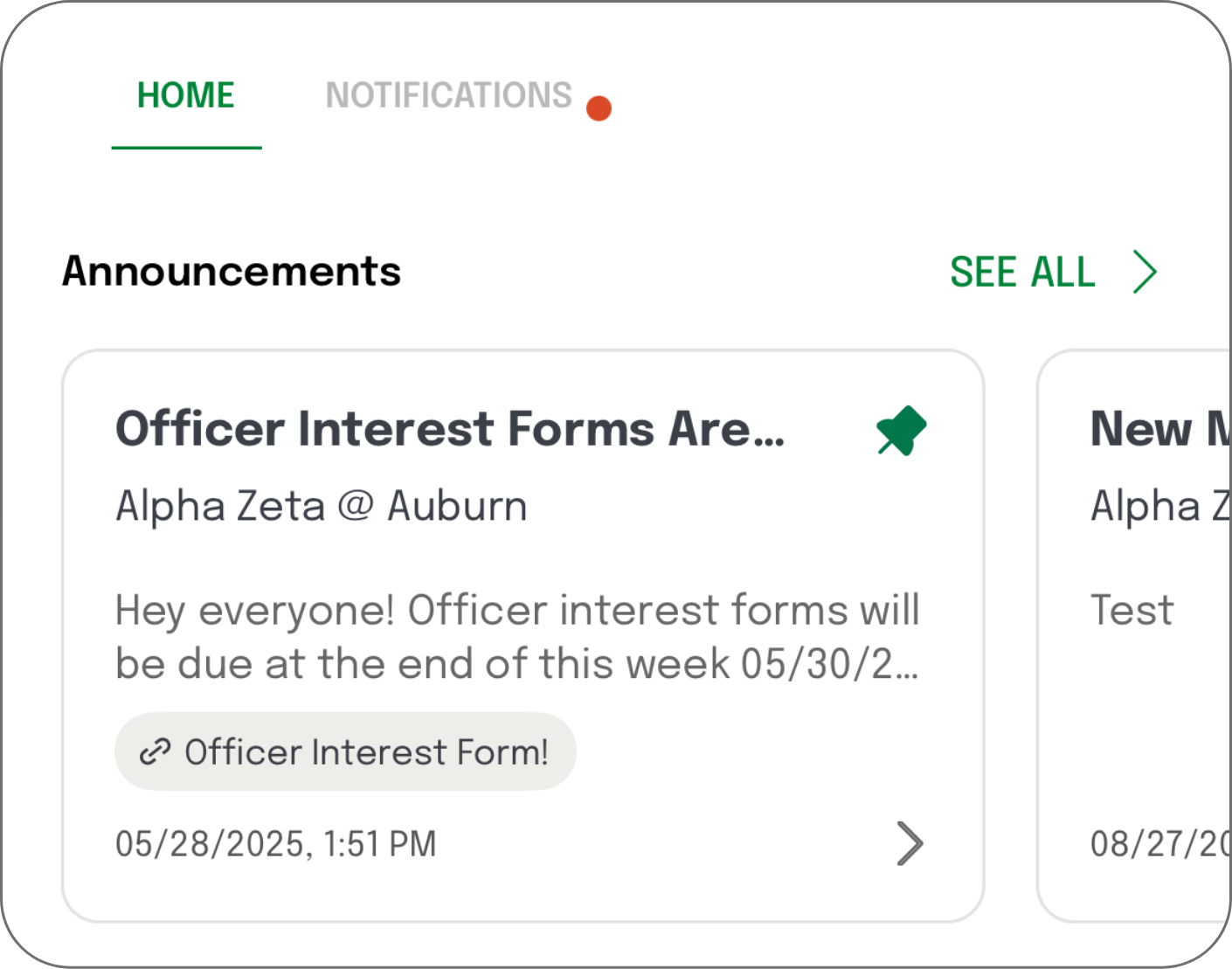Image resolution: width=1232 pixels, height=969 pixels.
Task: Click the chevron next to SEE ALL
Action: 1145,272
